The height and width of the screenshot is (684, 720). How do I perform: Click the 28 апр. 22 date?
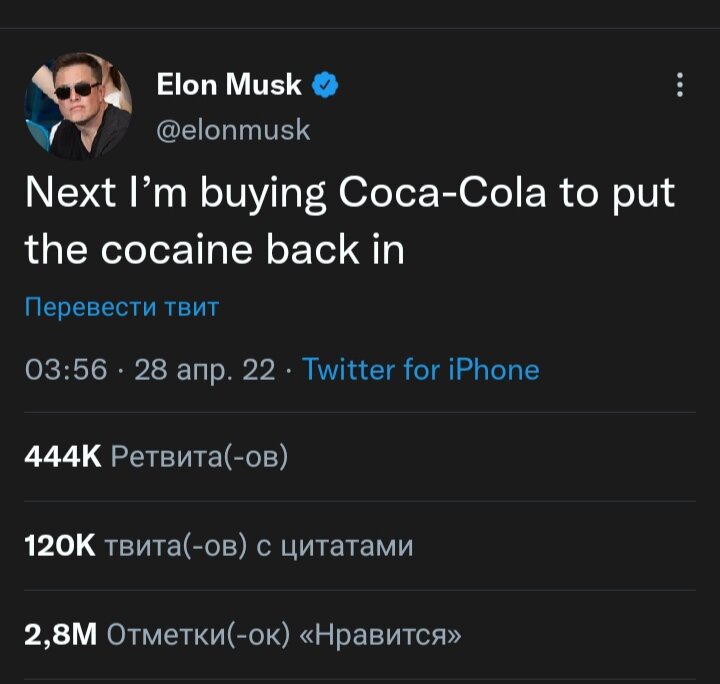pyautogui.click(x=204, y=370)
